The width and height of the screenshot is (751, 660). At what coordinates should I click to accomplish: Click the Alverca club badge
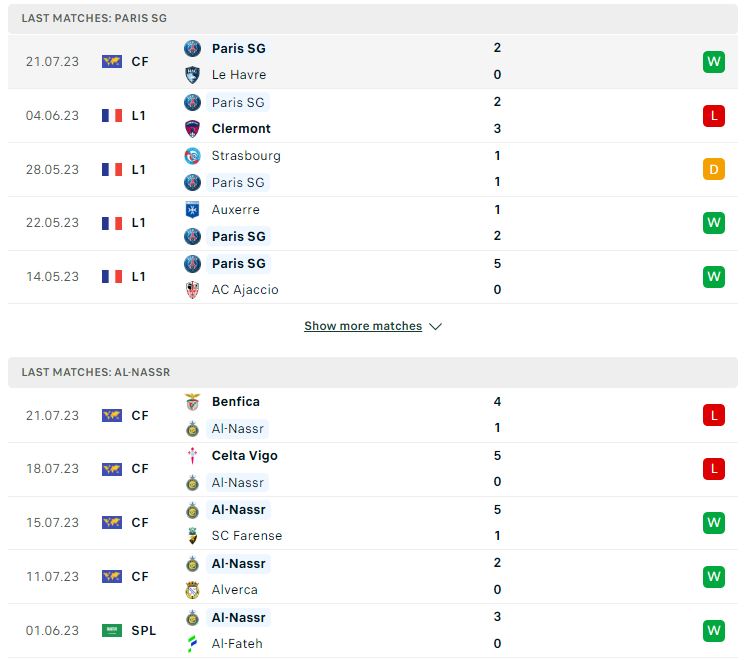pyautogui.click(x=192, y=590)
